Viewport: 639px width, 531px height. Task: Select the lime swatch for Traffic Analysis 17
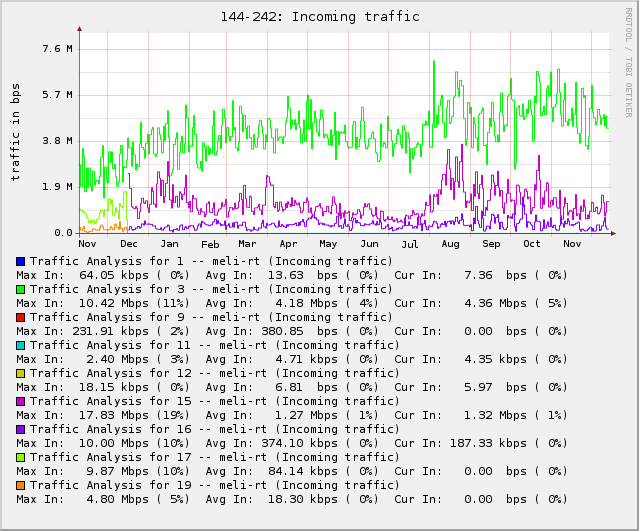[21, 457]
